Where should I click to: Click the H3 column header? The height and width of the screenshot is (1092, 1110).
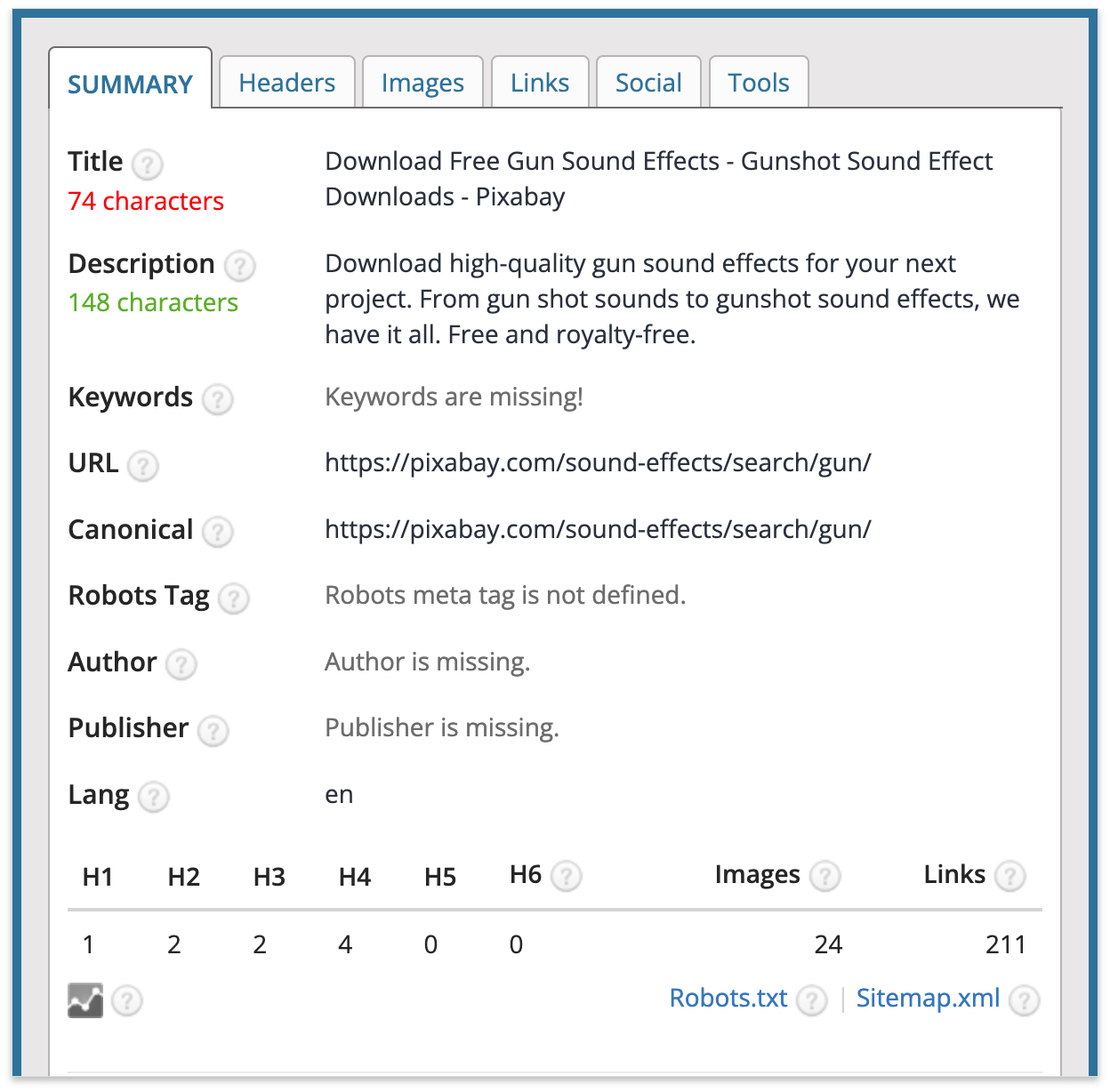point(269,877)
